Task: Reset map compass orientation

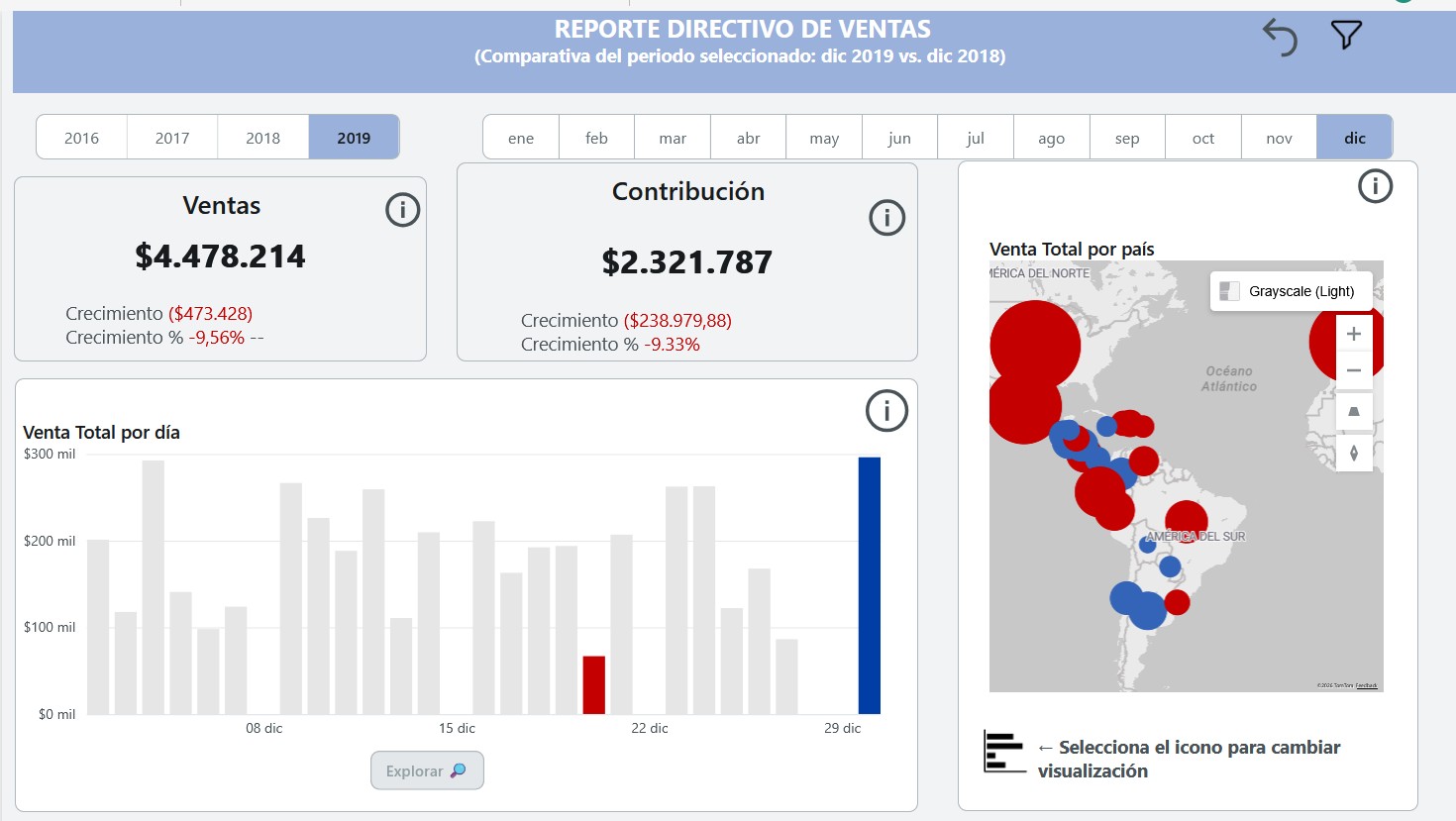Action: pos(1354,453)
